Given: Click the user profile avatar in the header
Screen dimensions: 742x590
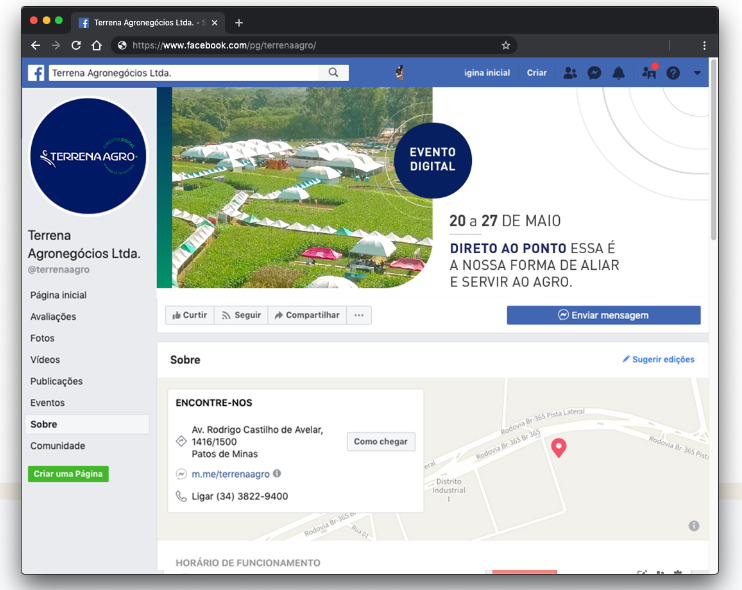Looking at the screenshot, I should 400,72.
